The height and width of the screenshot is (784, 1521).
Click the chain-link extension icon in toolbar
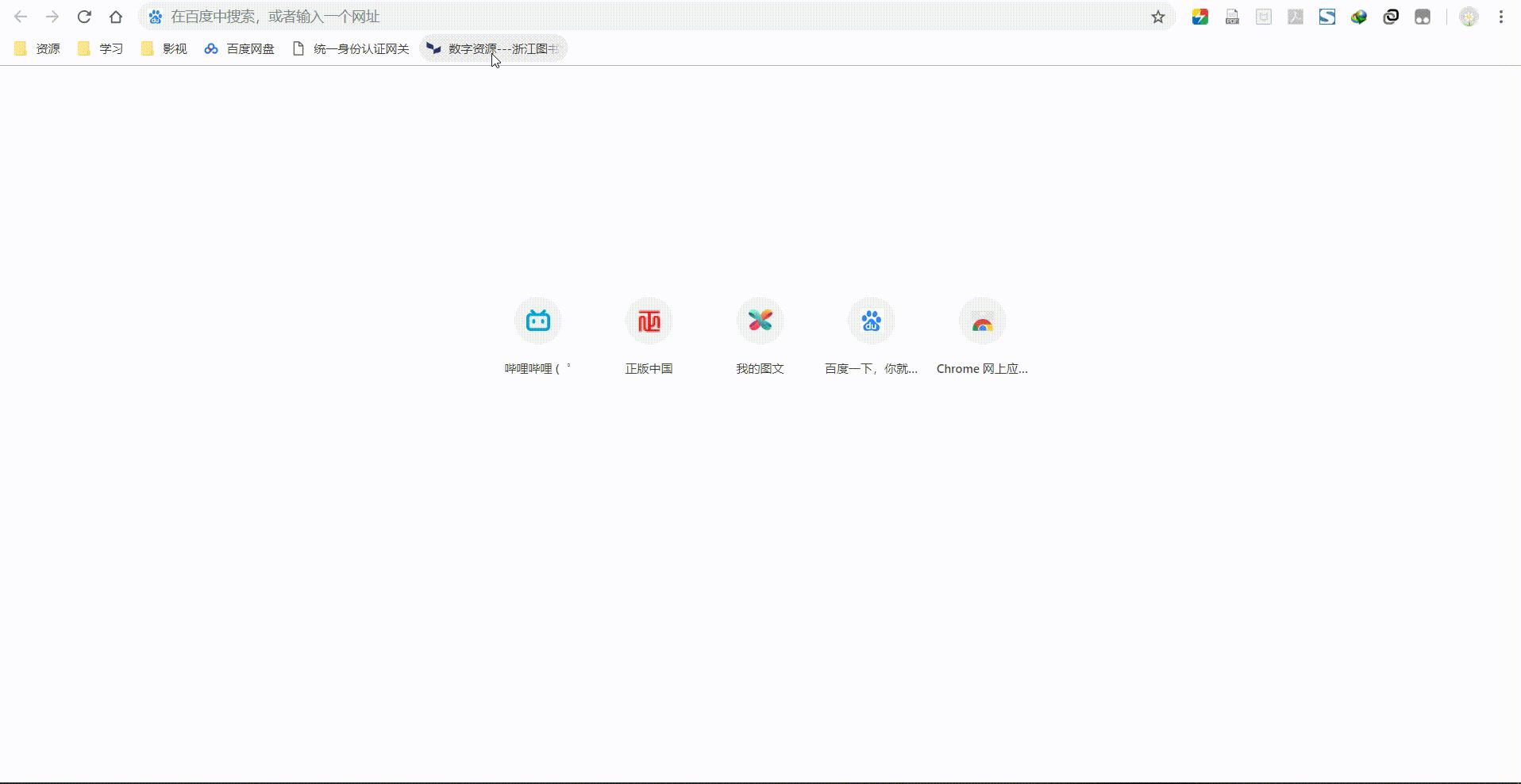tap(1391, 16)
